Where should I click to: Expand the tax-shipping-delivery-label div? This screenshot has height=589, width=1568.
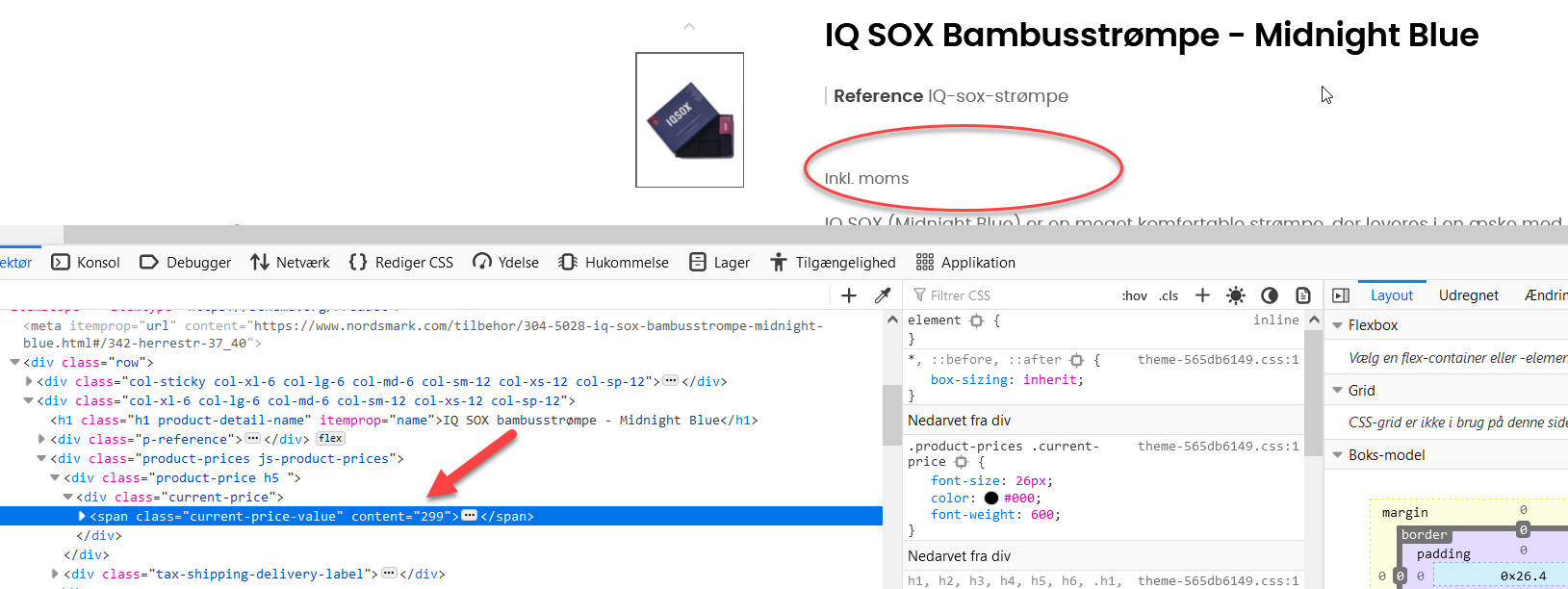55,574
